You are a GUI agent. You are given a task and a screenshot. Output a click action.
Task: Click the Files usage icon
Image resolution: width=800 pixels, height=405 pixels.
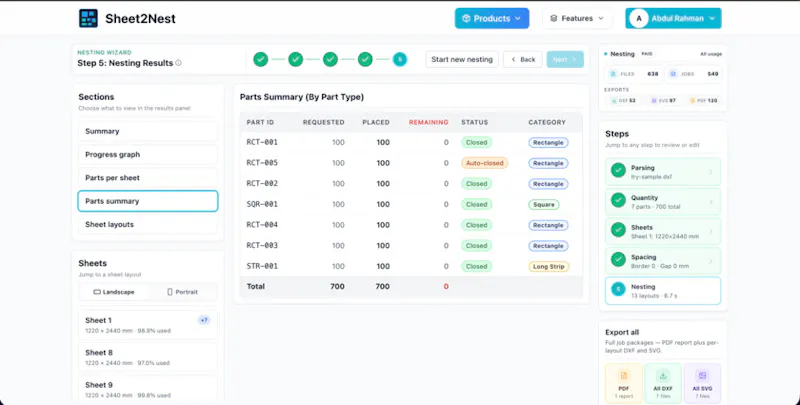tap(613, 74)
